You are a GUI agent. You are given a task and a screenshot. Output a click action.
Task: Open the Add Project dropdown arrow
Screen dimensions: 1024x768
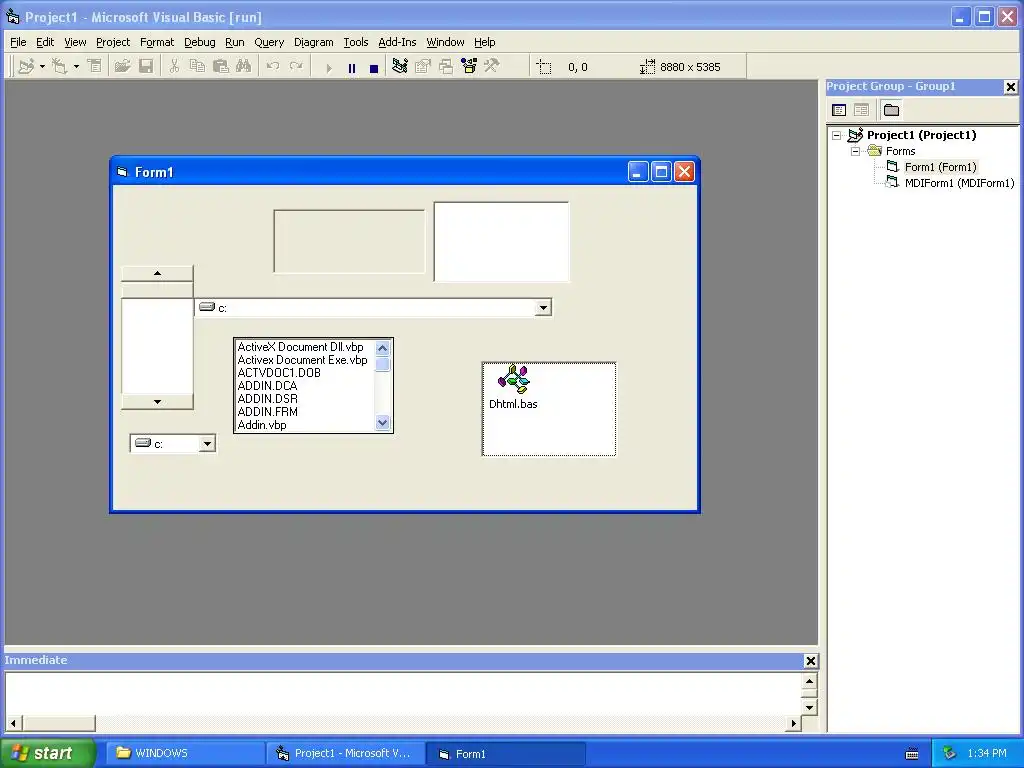42,67
